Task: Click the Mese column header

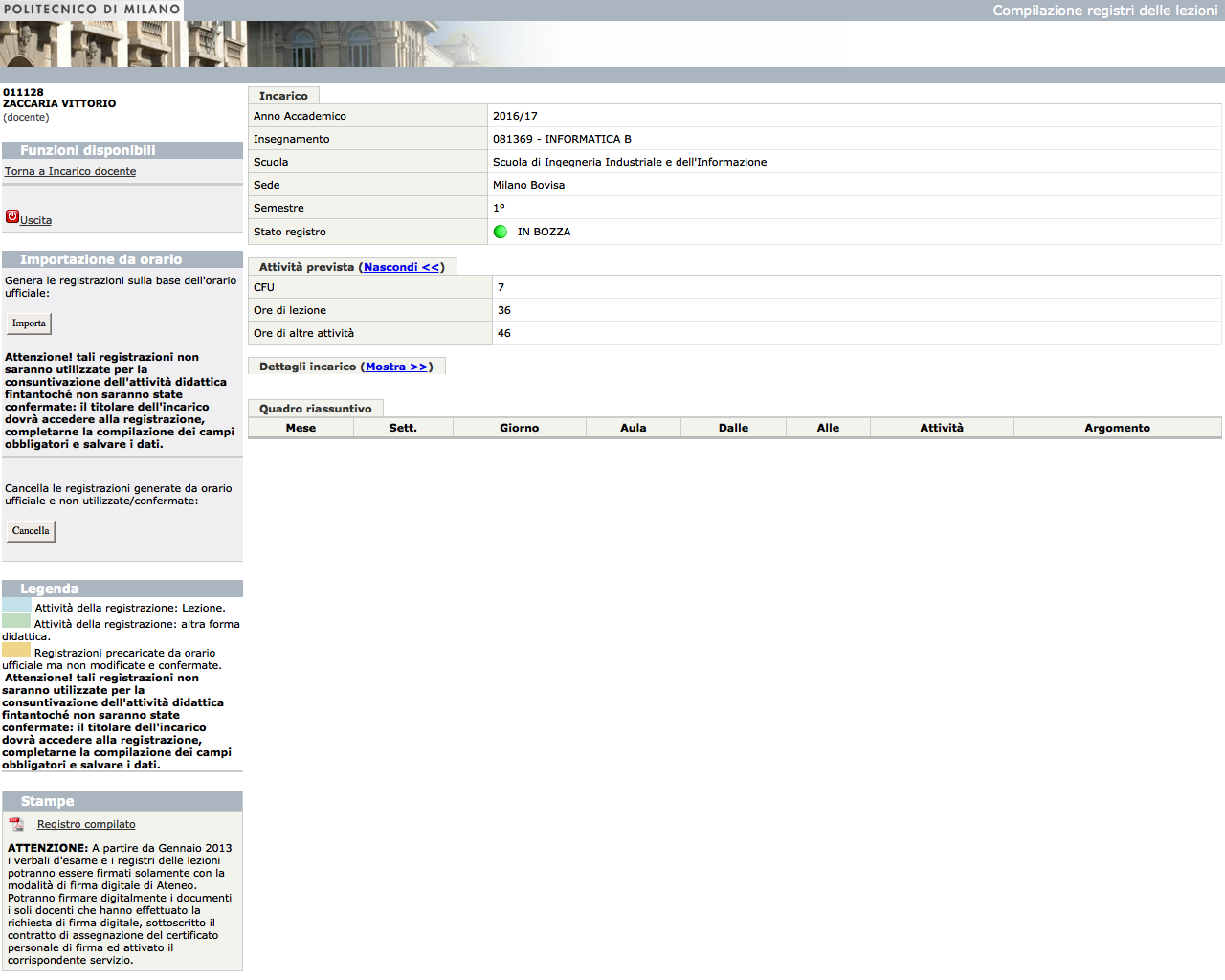Action: (300, 427)
